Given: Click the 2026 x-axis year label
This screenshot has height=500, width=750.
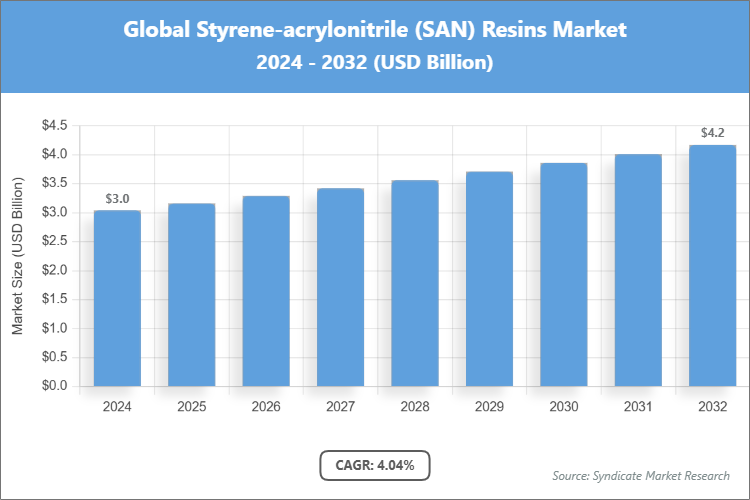Looking at the screenshot, I should point(266,407).
